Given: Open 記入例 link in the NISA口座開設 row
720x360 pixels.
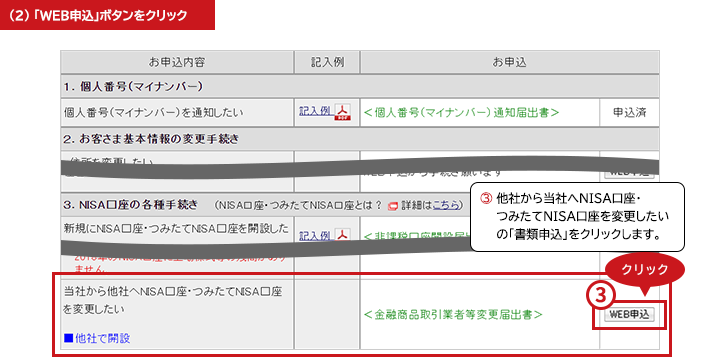Looking at the screenshot, I should pyautogui.click(x=315, y=236).
